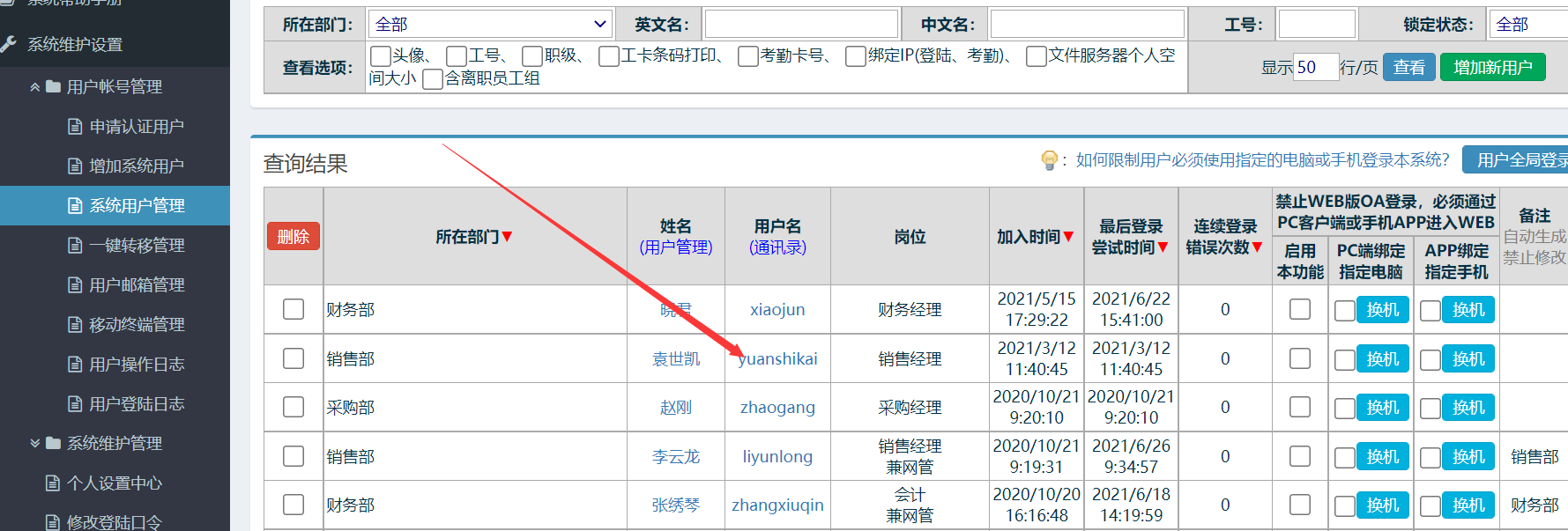Click the wrench icon beside 系统维护设置
The width and height of the screenshot is (1568, 531).
[x=10, y=44]
